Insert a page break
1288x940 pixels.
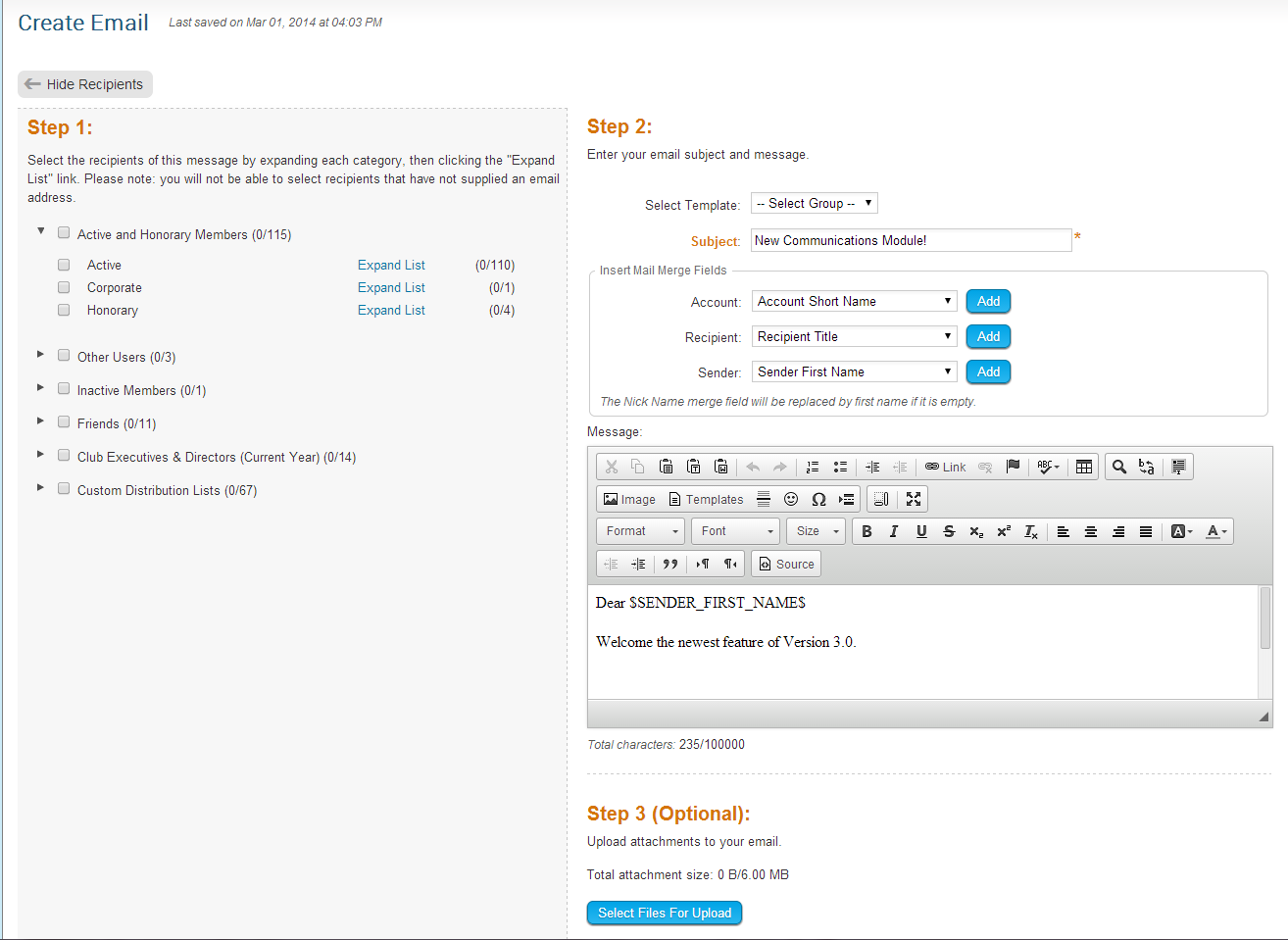(x=846, y=499)
